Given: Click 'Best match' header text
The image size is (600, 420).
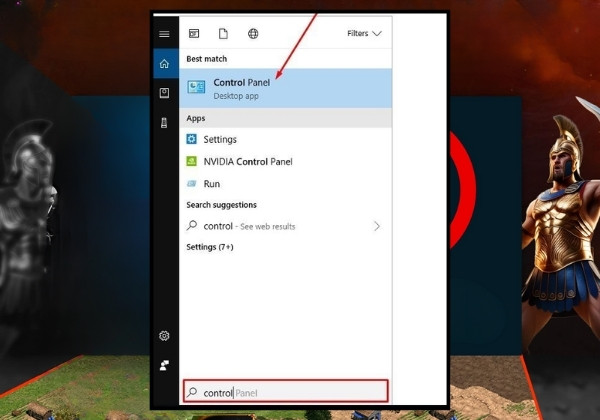Looking at the screenshot, I should pos(207,59).
